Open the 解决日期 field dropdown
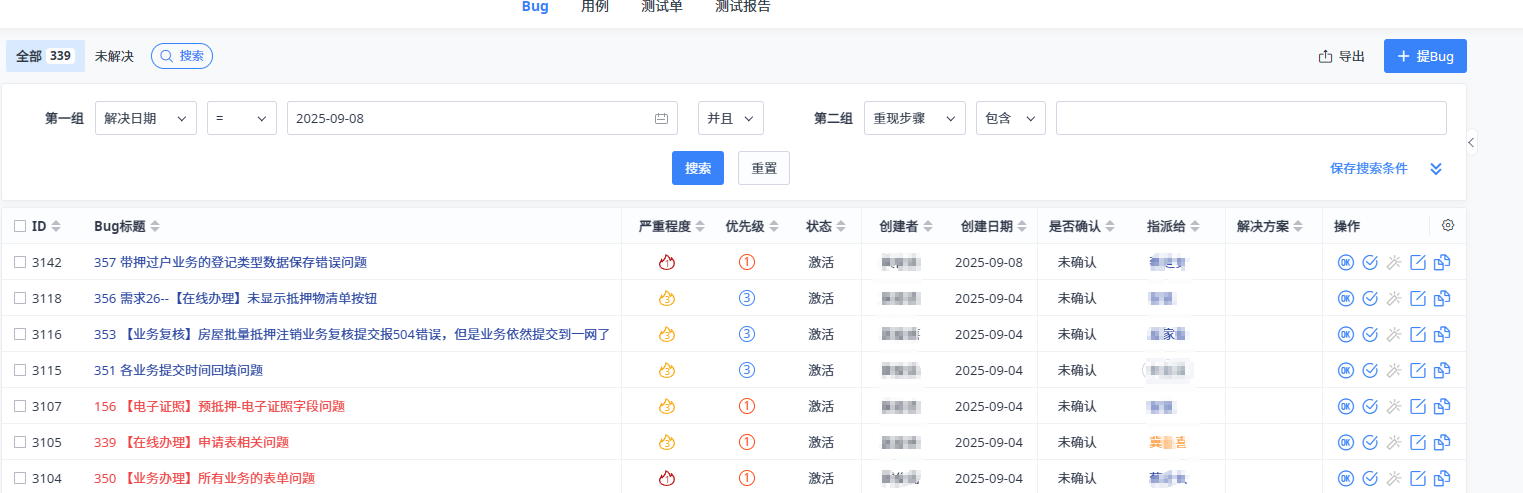Screen dimensions: 1523x493 click(x=146, y=118)
